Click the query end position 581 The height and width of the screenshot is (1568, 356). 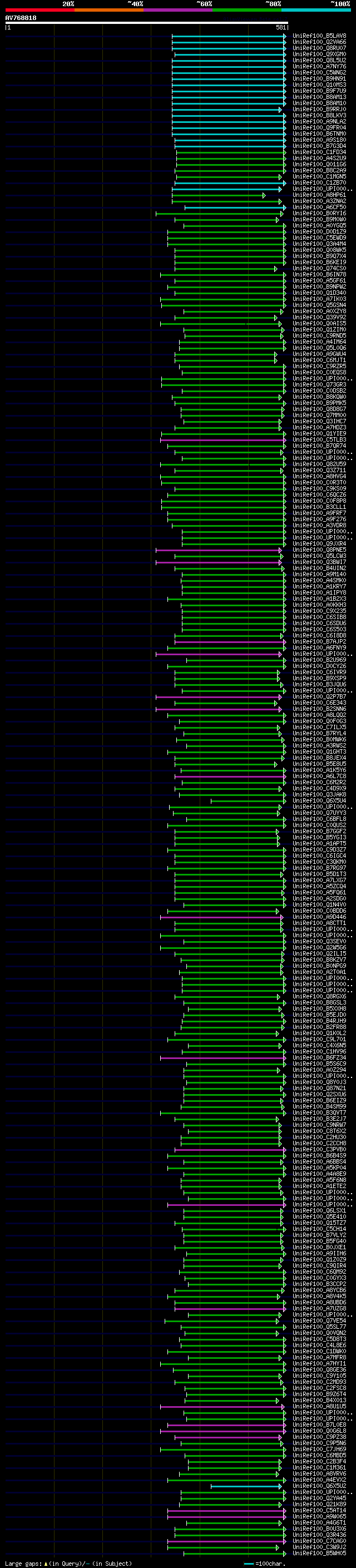click(281, 27)
